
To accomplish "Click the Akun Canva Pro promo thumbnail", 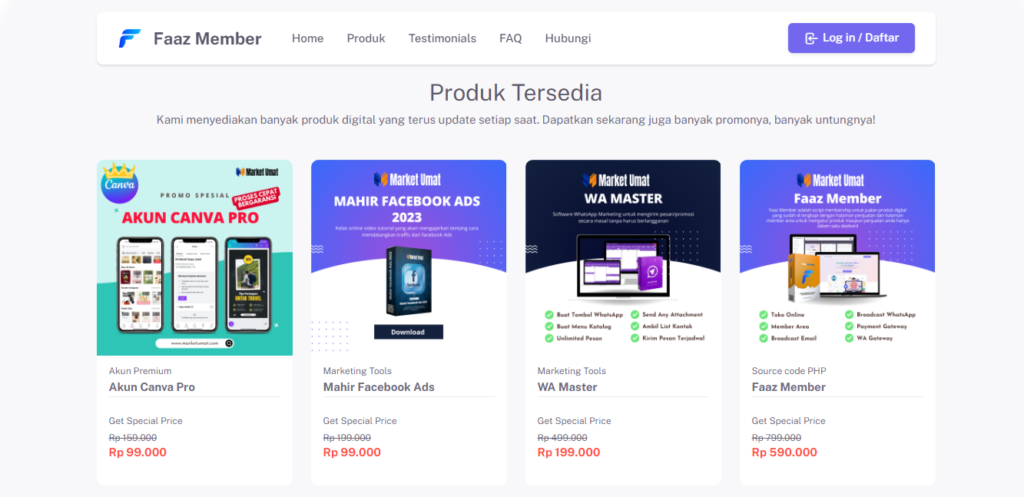I will point(195,258).
